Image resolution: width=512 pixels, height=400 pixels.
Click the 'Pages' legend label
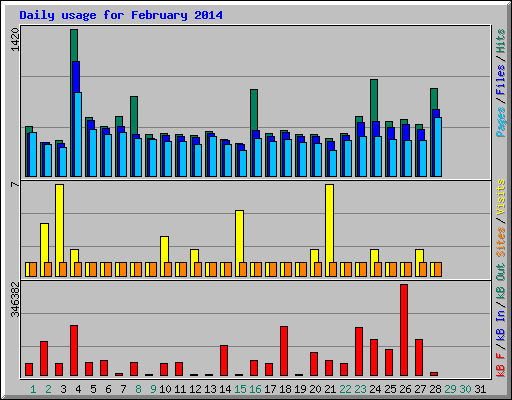[x=500, y=122]
